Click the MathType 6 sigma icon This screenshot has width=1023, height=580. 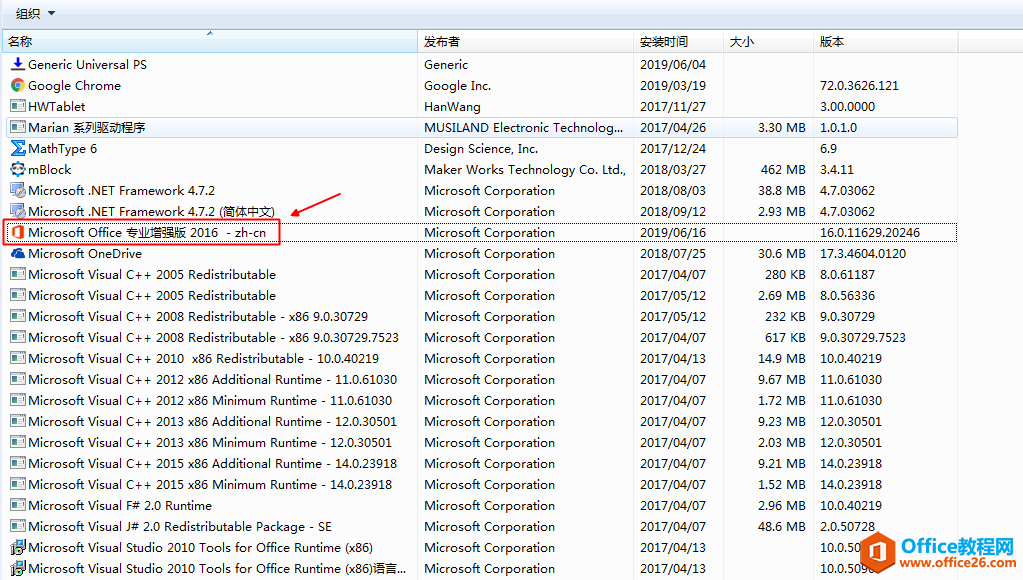tap(17, 149)
